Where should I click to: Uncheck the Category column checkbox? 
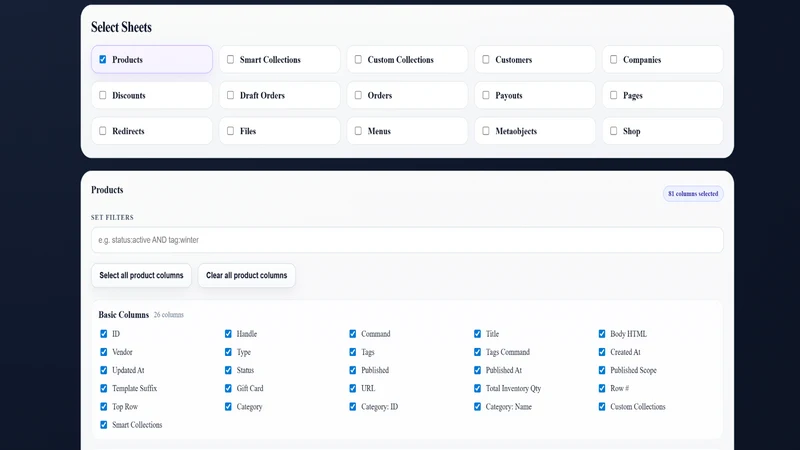[228, 407]
